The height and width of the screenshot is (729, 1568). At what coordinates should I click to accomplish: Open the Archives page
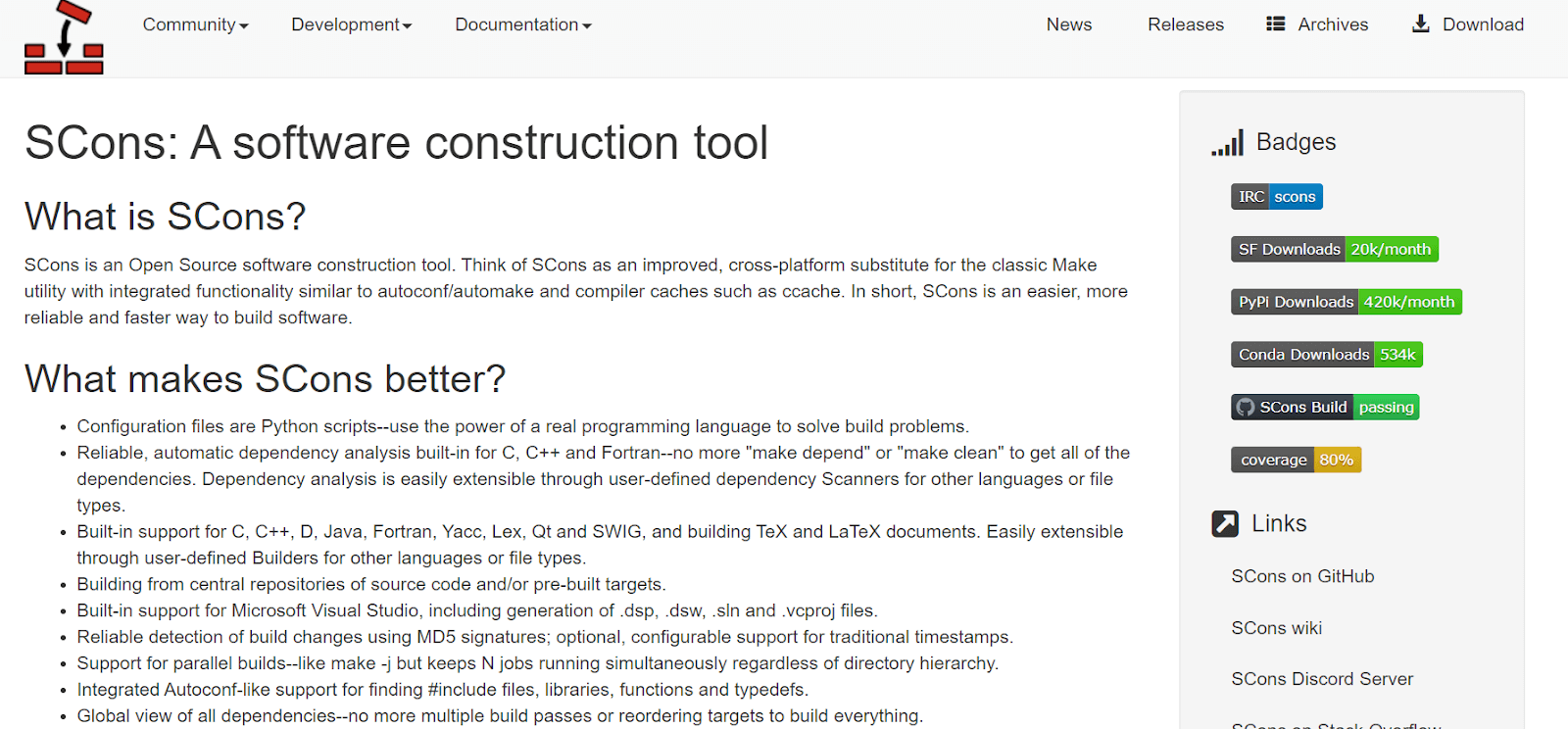1333,24
